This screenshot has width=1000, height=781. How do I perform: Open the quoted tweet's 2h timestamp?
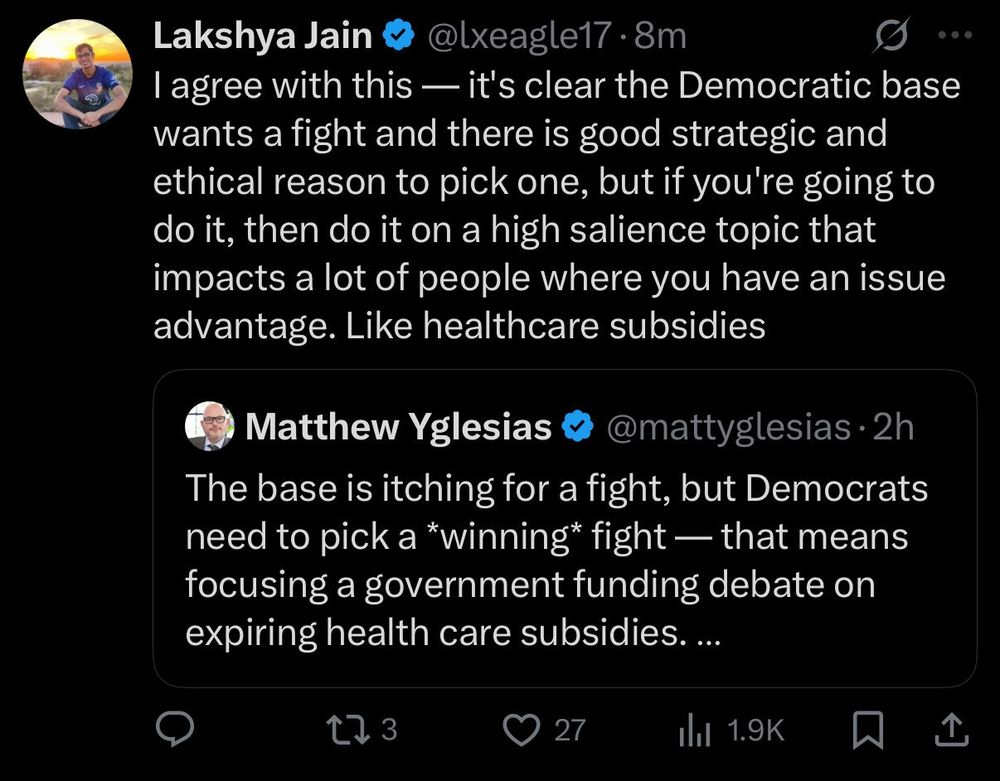tap(893, 427)
